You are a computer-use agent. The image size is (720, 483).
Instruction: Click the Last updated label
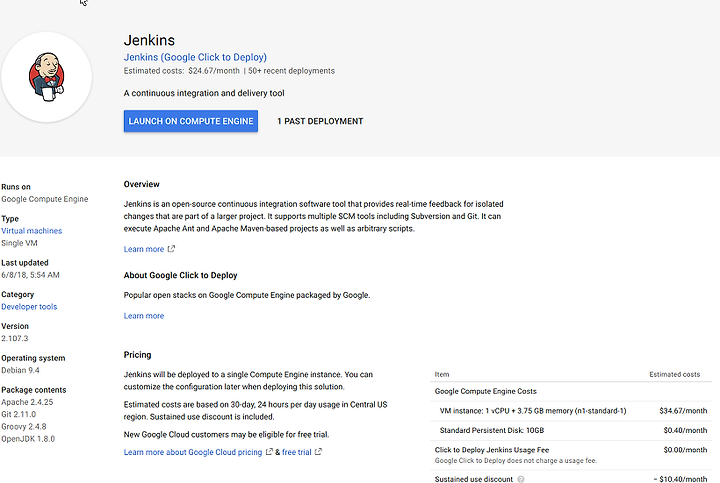(25, 263)
